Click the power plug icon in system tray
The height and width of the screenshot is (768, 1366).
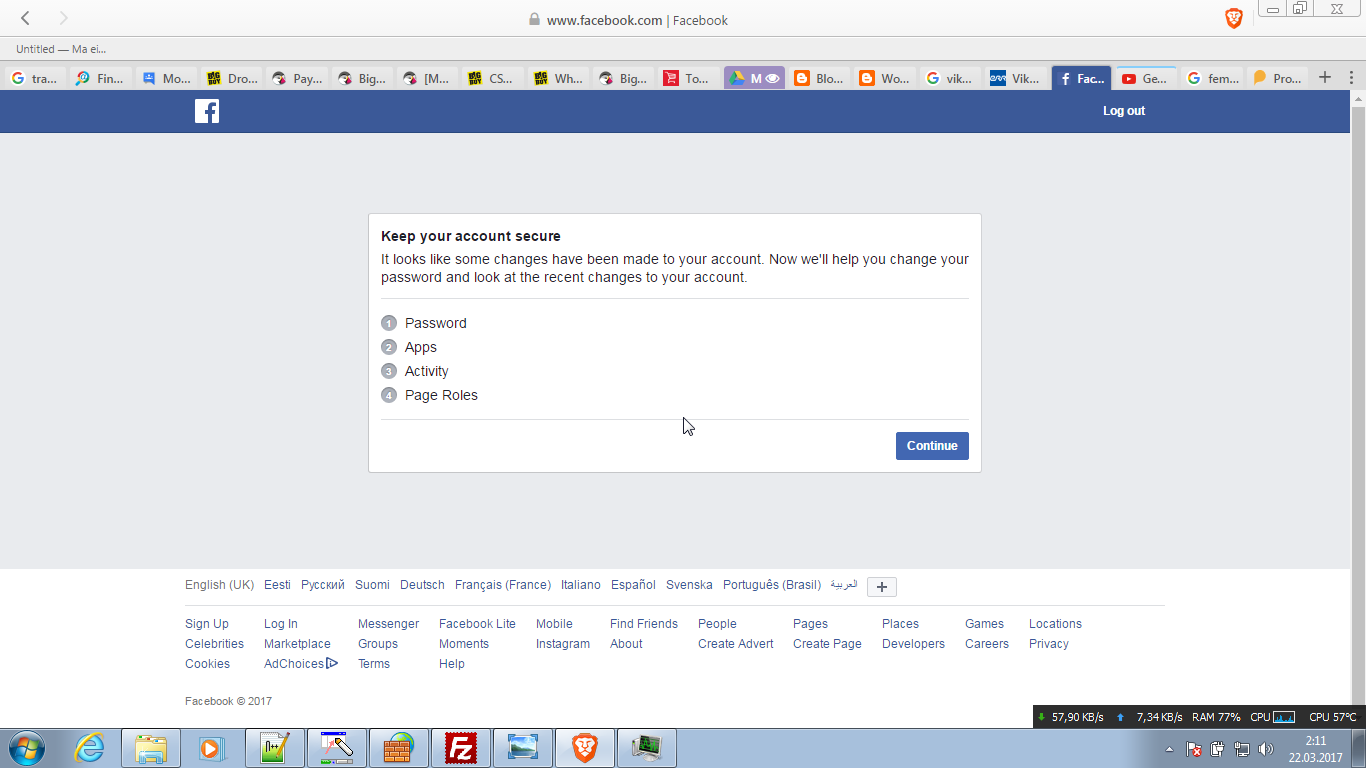1218,749
